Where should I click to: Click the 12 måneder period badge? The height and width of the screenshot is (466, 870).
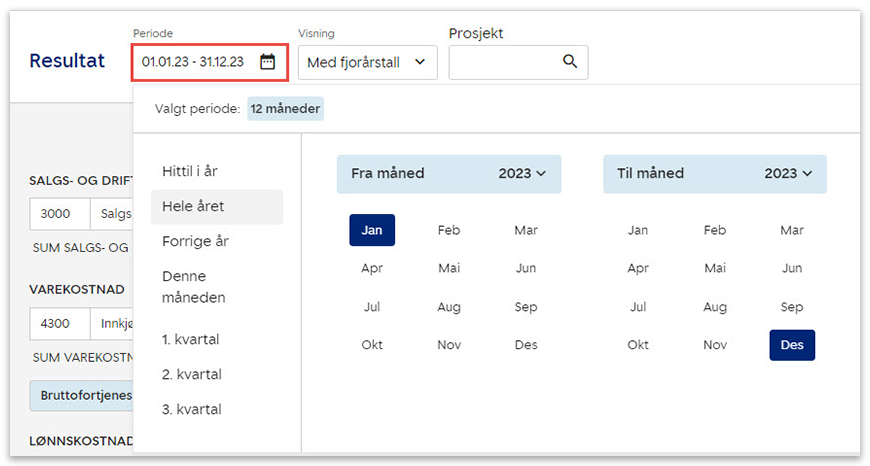[x=285, y=109]
